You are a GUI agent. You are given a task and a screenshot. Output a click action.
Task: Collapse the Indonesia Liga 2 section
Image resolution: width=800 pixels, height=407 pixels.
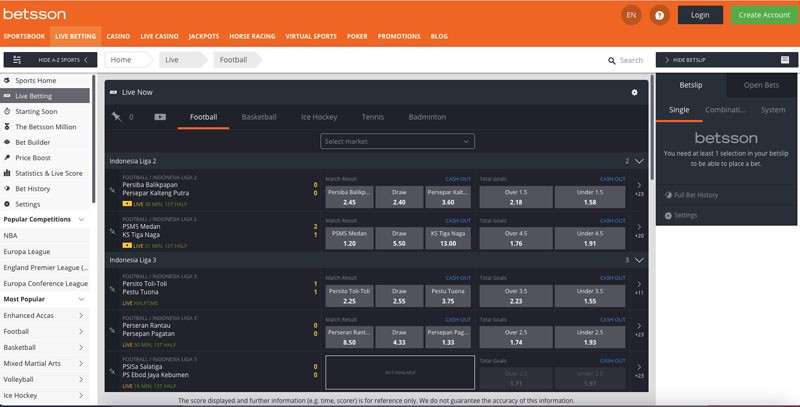click(x=639, y=161)
